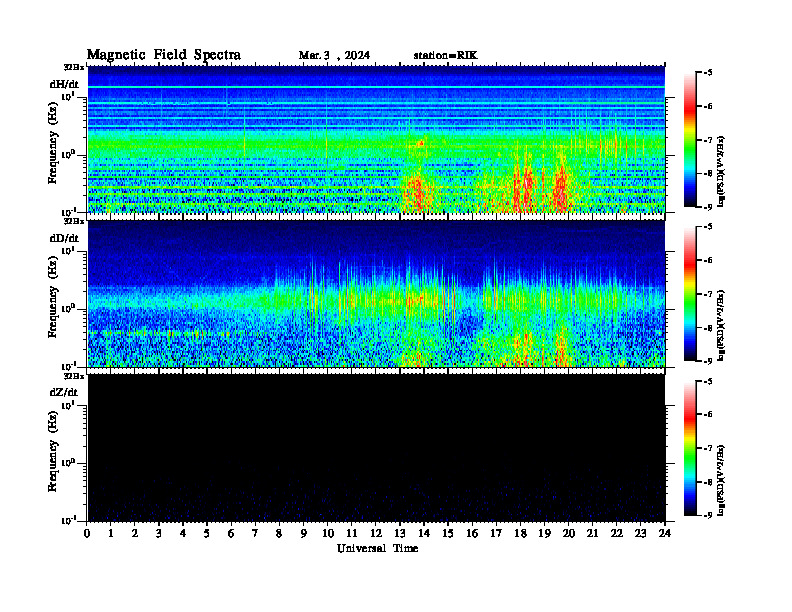This screenshot has height=612, width=792.
Task: Click the "-9" tick on the dH/dt color bar
Action: coord(707,207)
